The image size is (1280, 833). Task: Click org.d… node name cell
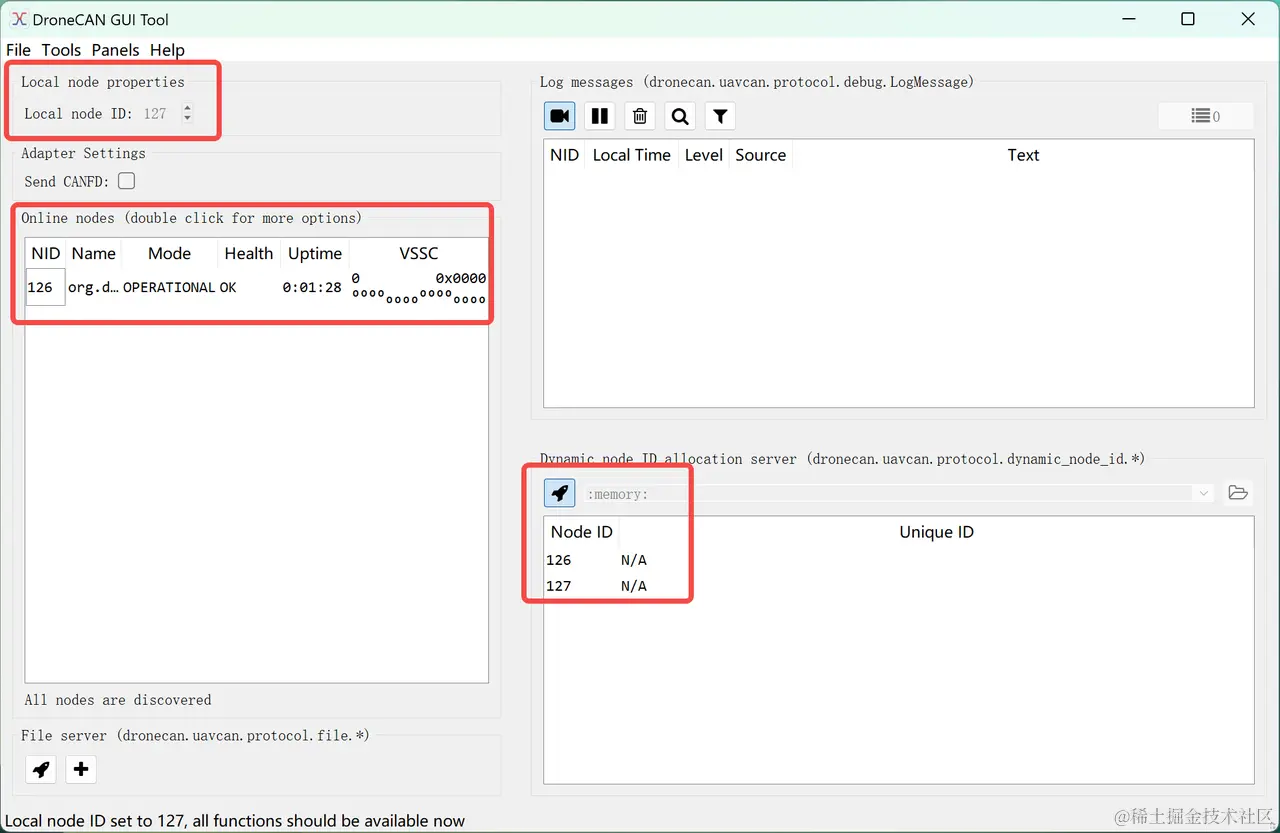pyautogui.click(x=93, y=287)
